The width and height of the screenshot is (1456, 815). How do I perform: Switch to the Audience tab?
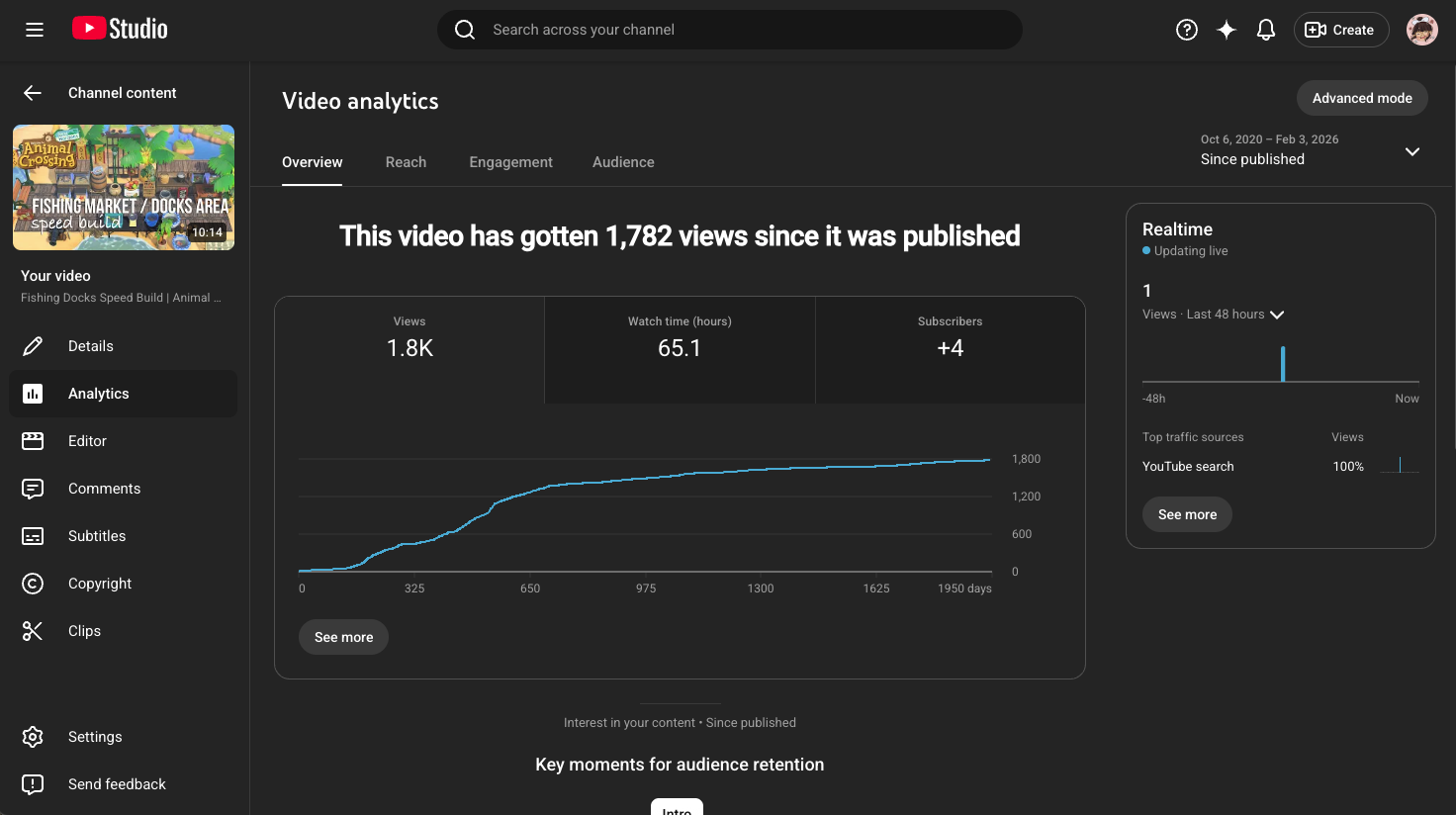623,161
